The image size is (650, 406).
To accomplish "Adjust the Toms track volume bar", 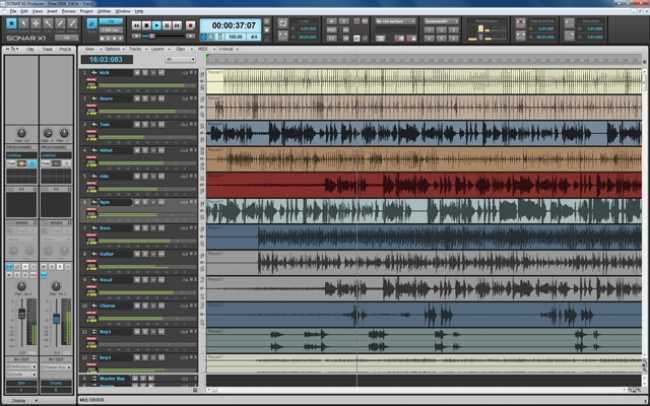I will coord(147,137).
